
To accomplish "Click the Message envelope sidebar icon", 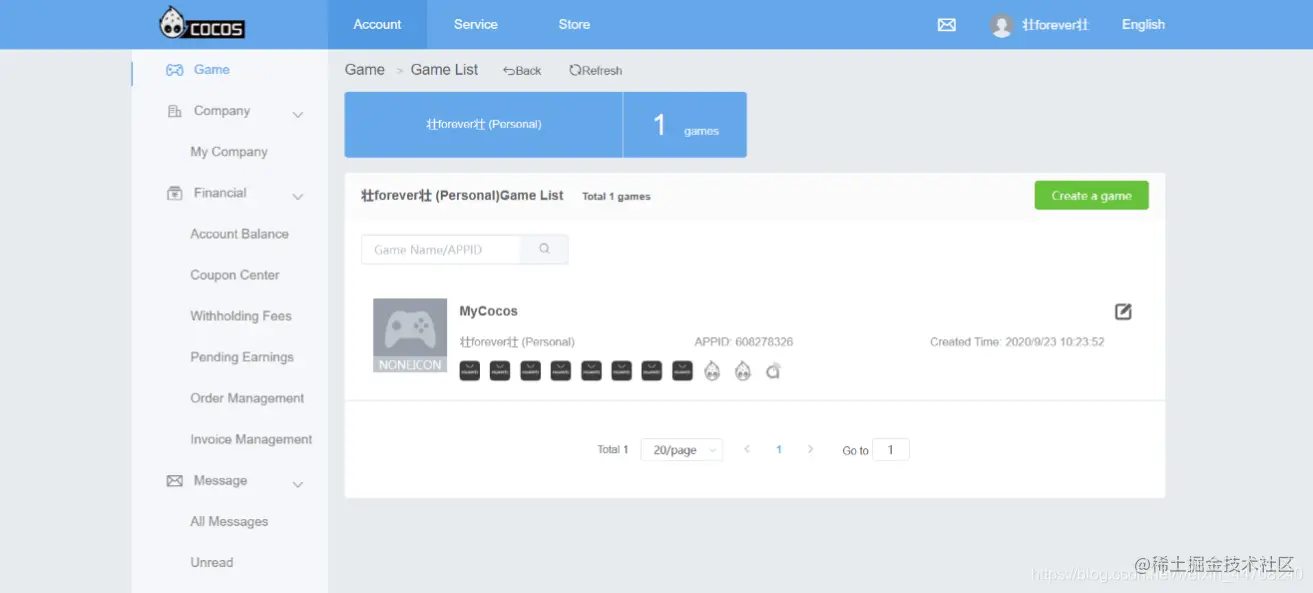I will (174, 481).
